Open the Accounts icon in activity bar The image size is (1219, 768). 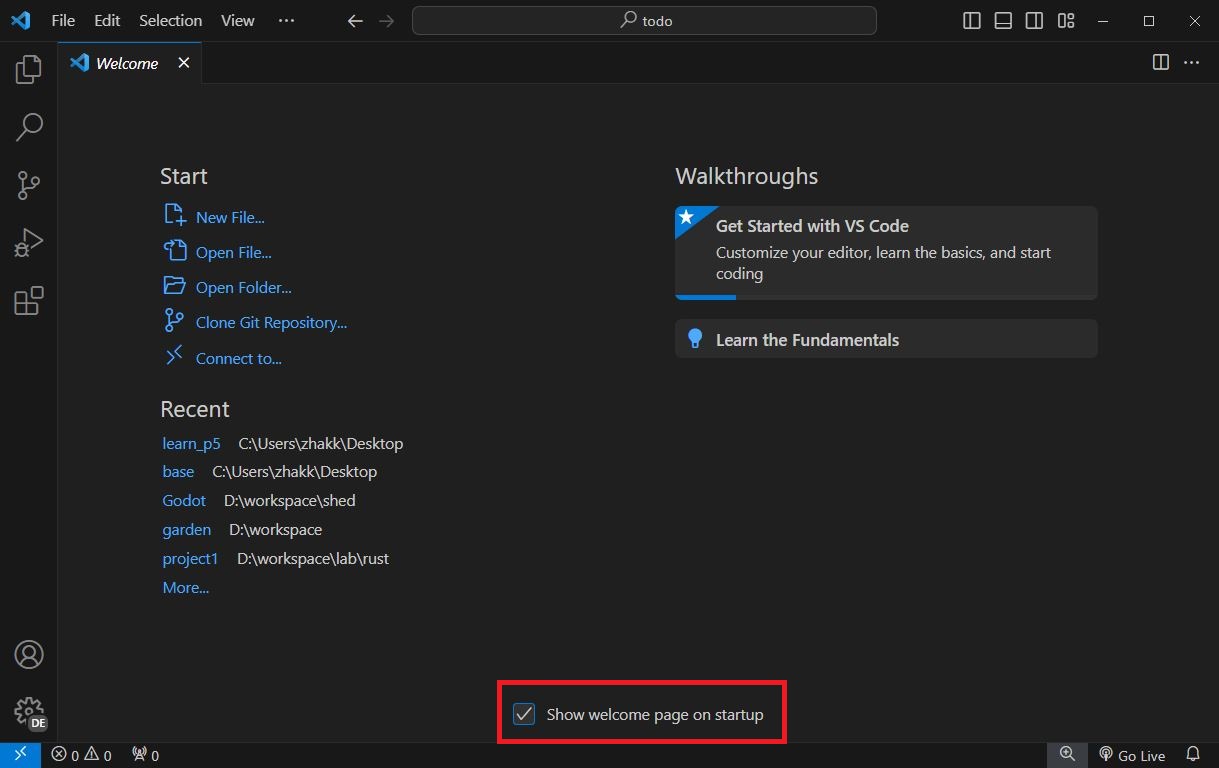28,654
